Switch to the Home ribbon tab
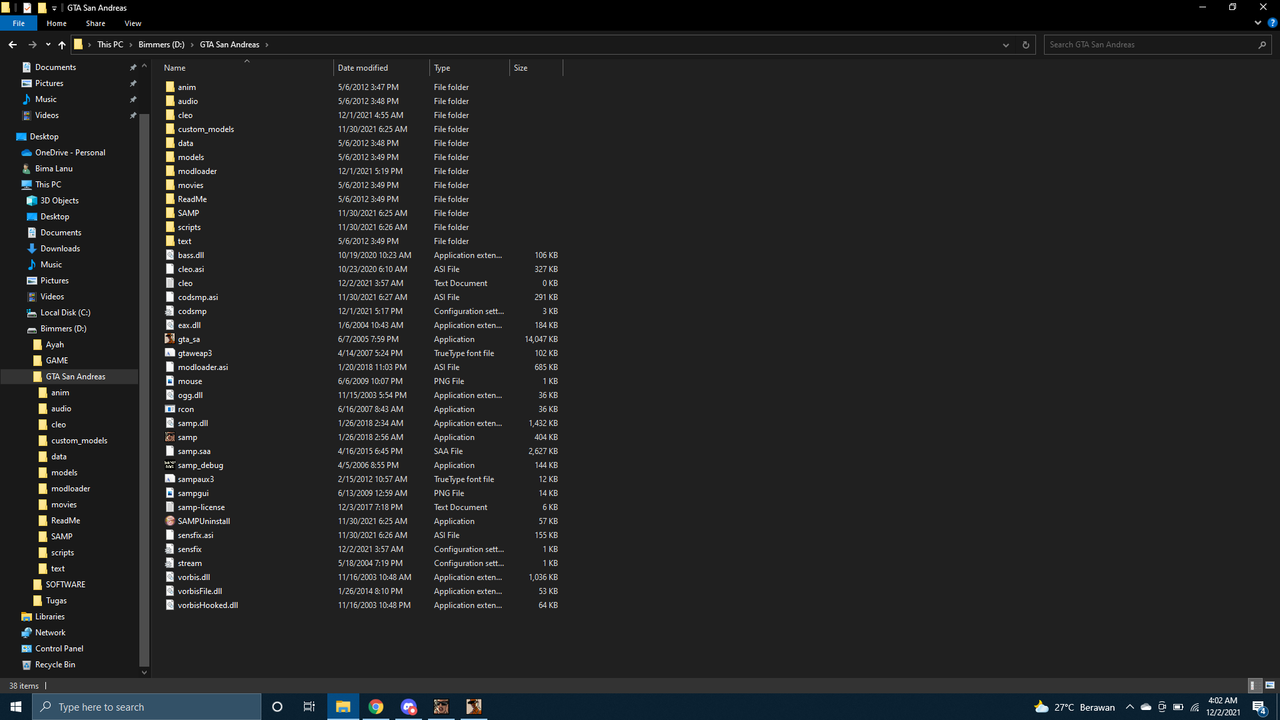 (x=56, y=23)
